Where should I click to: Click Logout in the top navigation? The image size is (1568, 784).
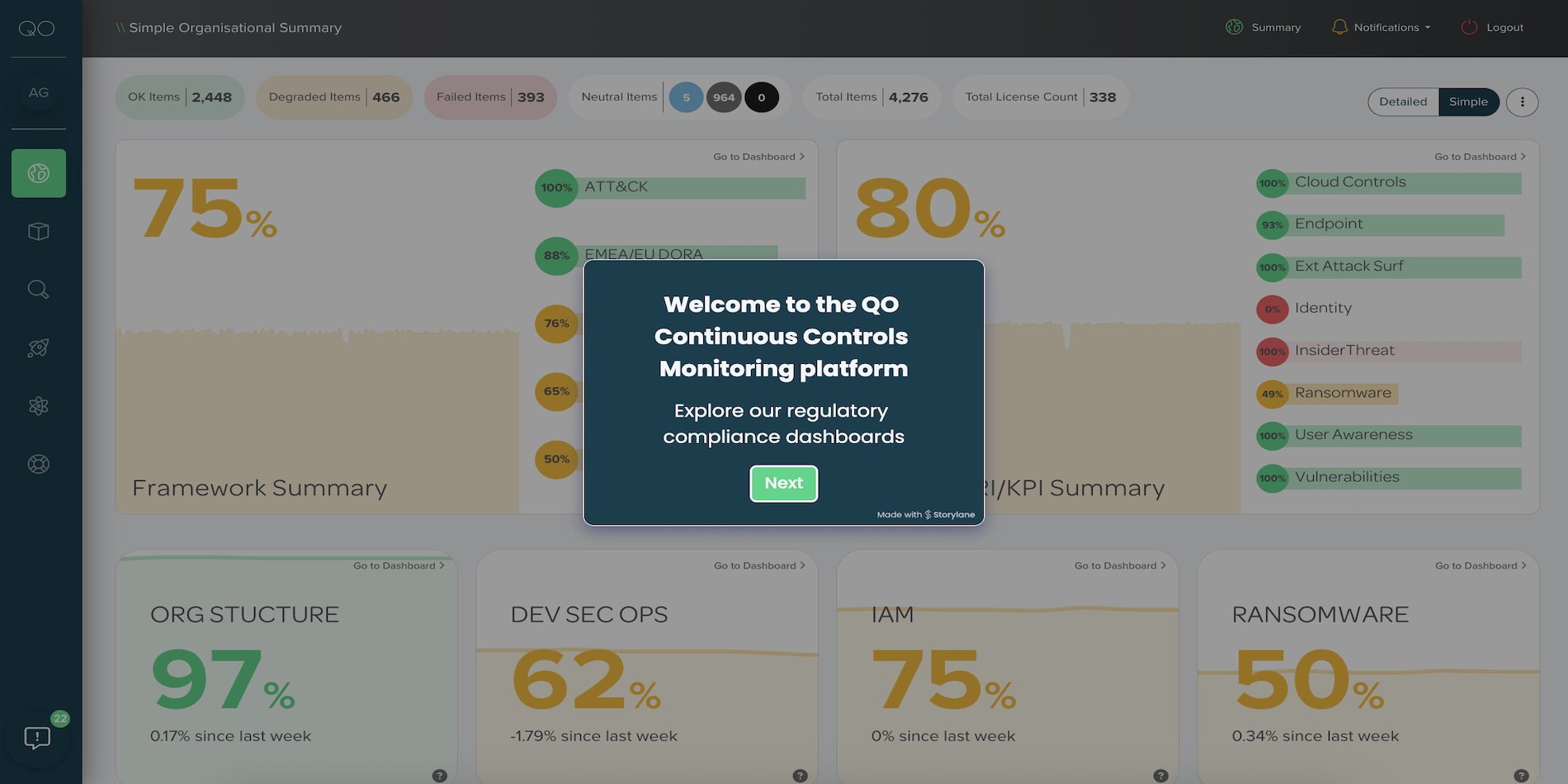coord(1493,27)
